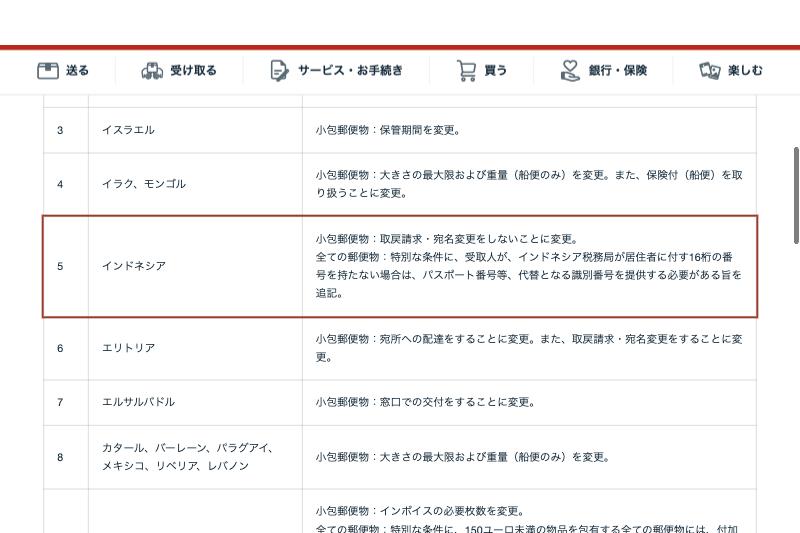Open the 楽しむ menu

tap(731, 70)
